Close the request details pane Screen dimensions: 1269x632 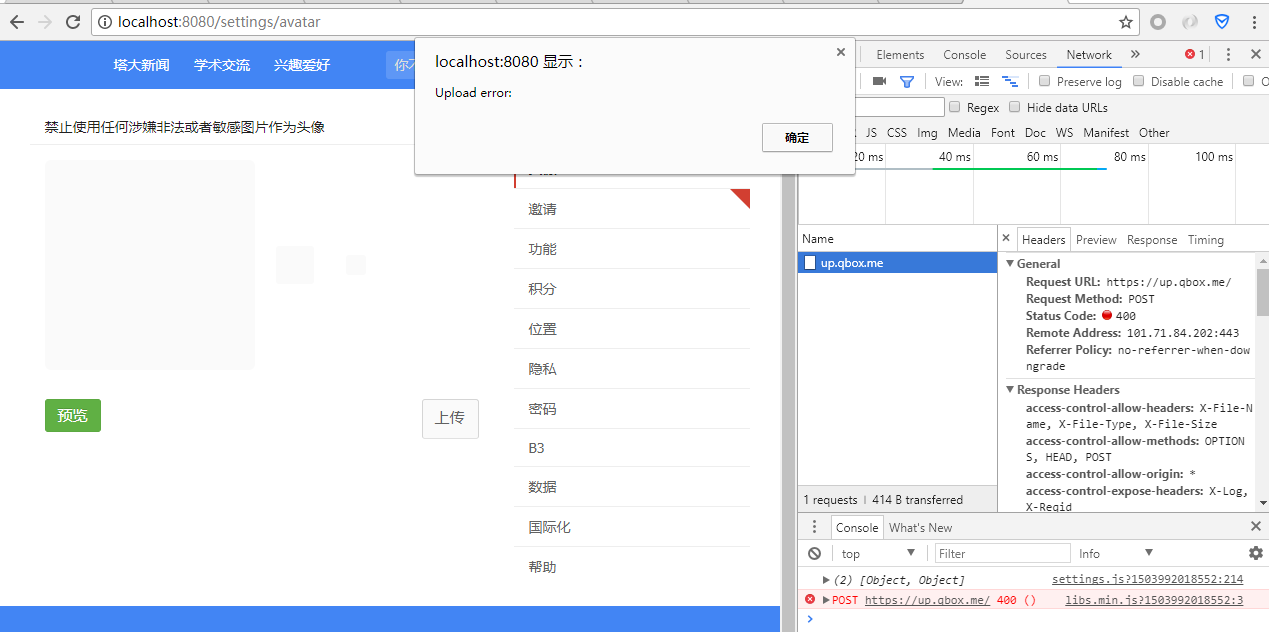coord(1006,239)
